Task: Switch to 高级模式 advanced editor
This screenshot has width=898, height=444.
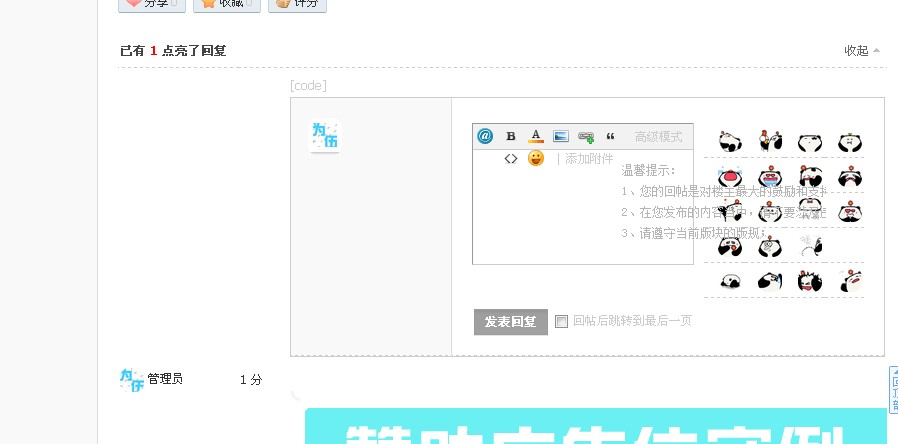Action: tap(659, 137)
